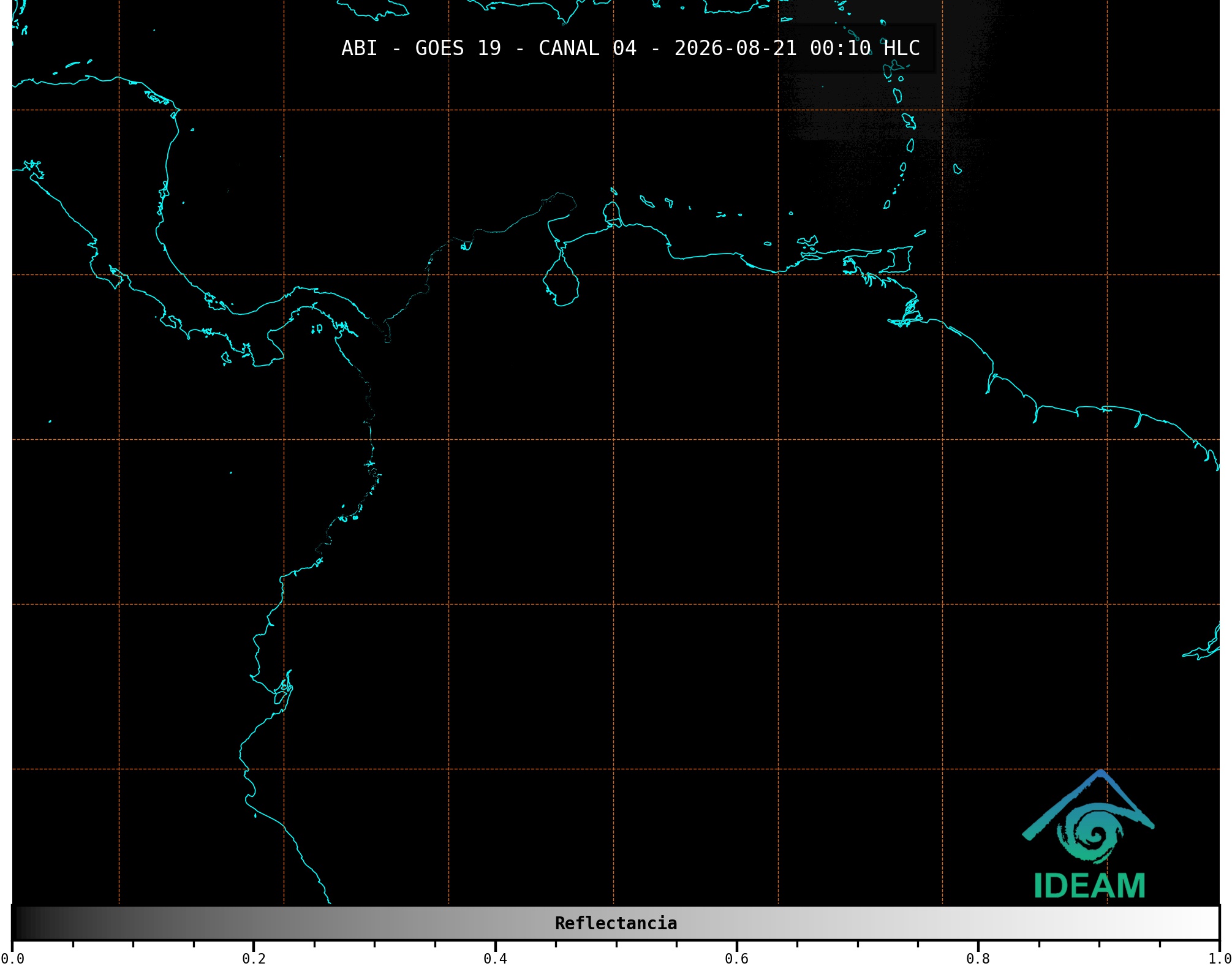Click the time '00:10 HLC' in the title

[x=865, y=48]
